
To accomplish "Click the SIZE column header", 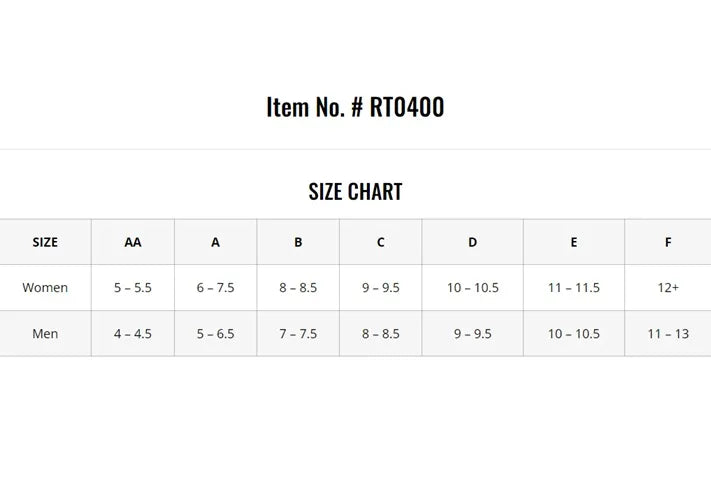I will click(45, 242).
